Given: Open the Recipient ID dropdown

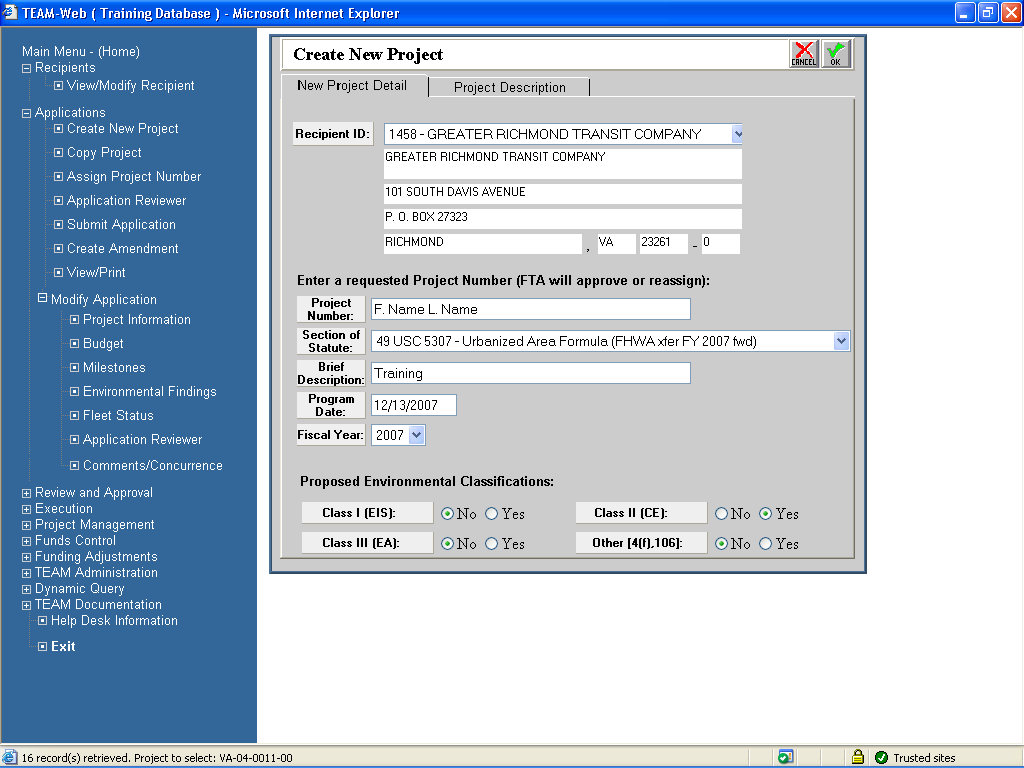Looking at the screenshot, I should (x=737, y=134).
